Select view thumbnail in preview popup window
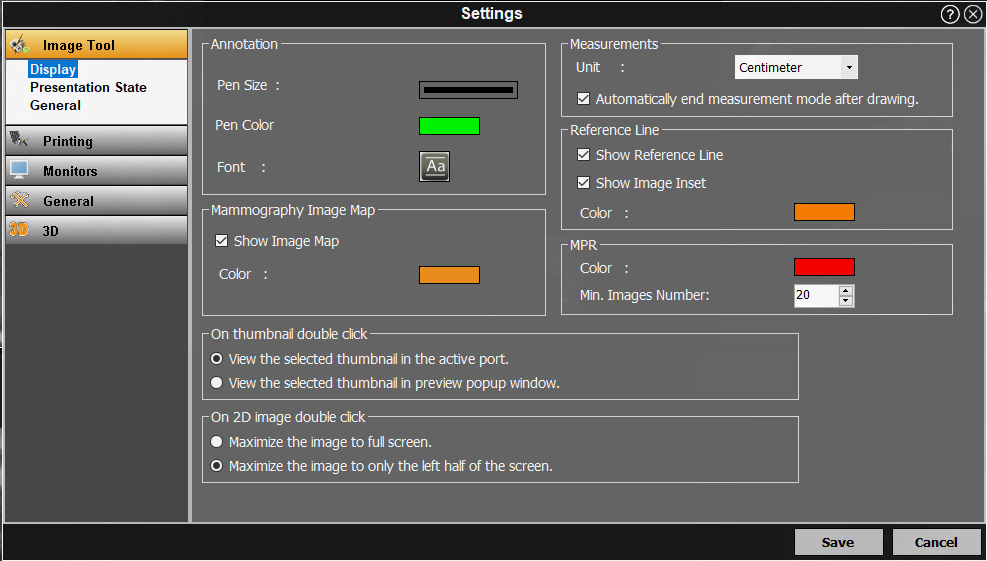987x561 pixels. point(217,383)
